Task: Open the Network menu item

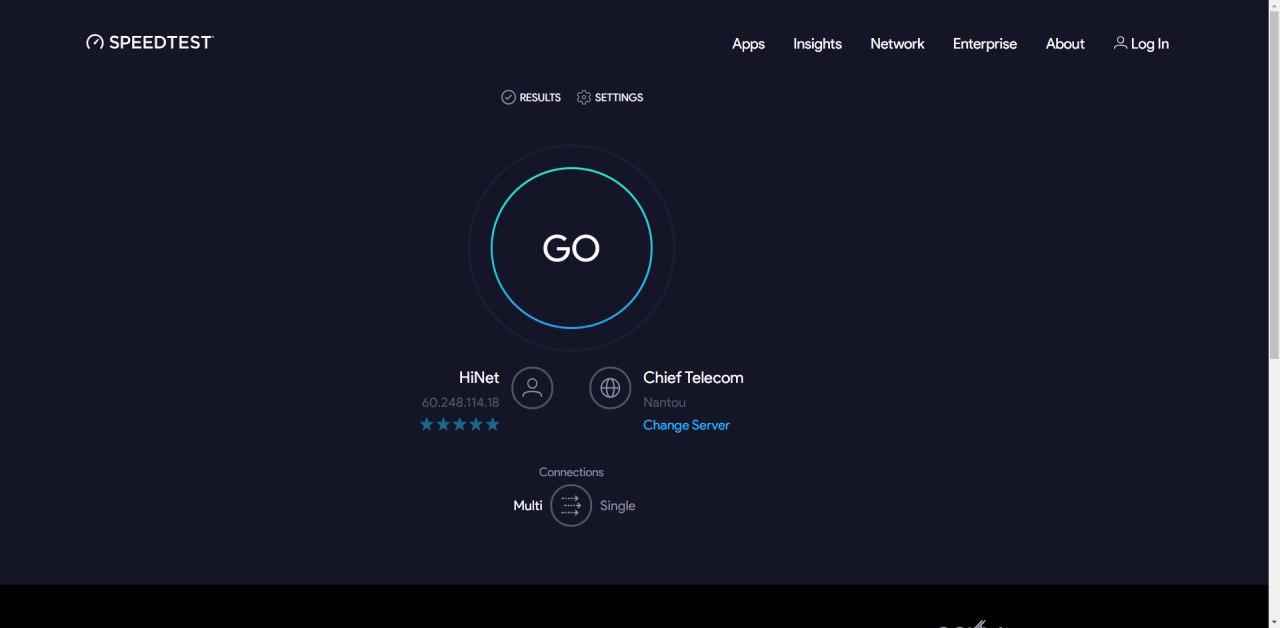Action: [897, 44]
